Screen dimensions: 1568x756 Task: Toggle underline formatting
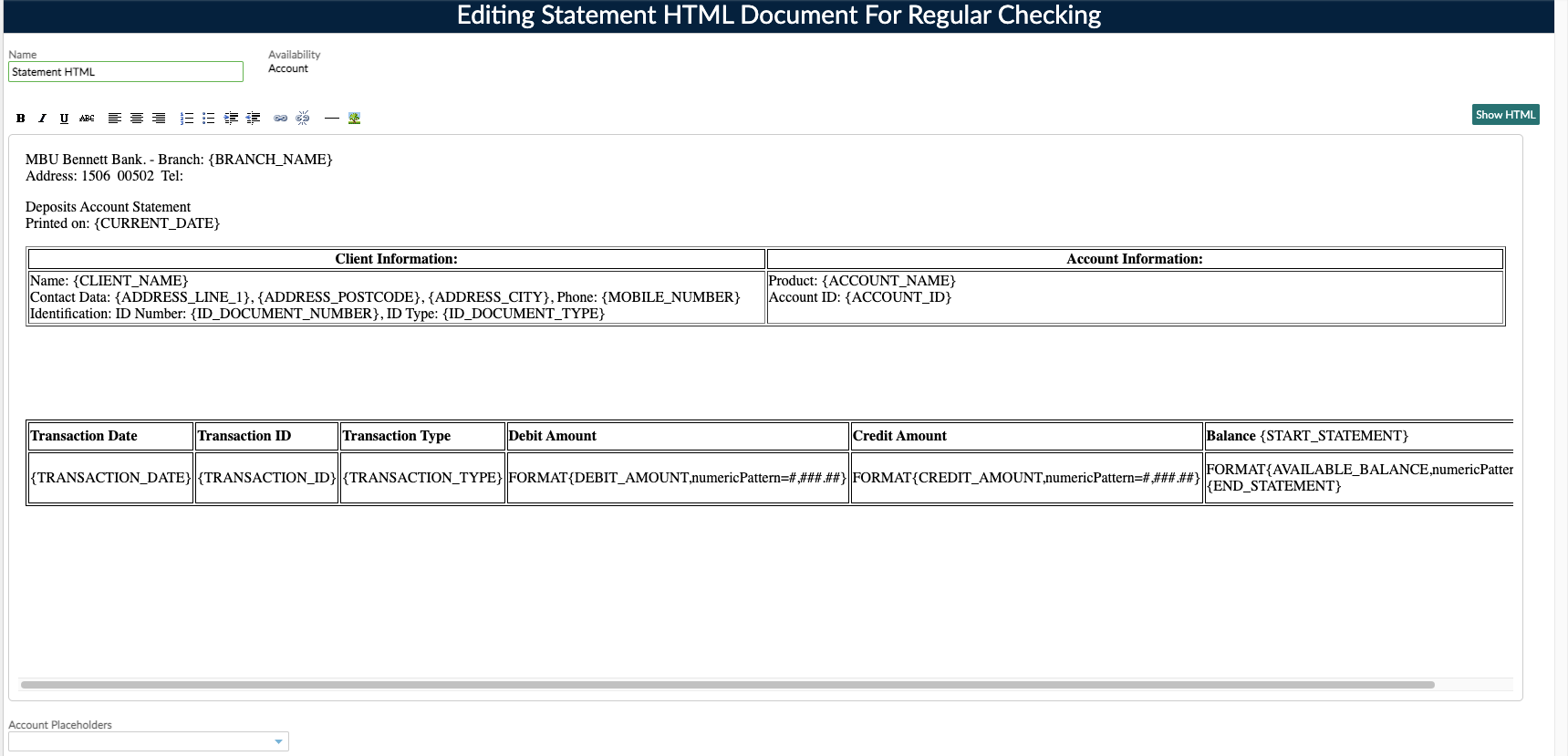pos(64,118)
